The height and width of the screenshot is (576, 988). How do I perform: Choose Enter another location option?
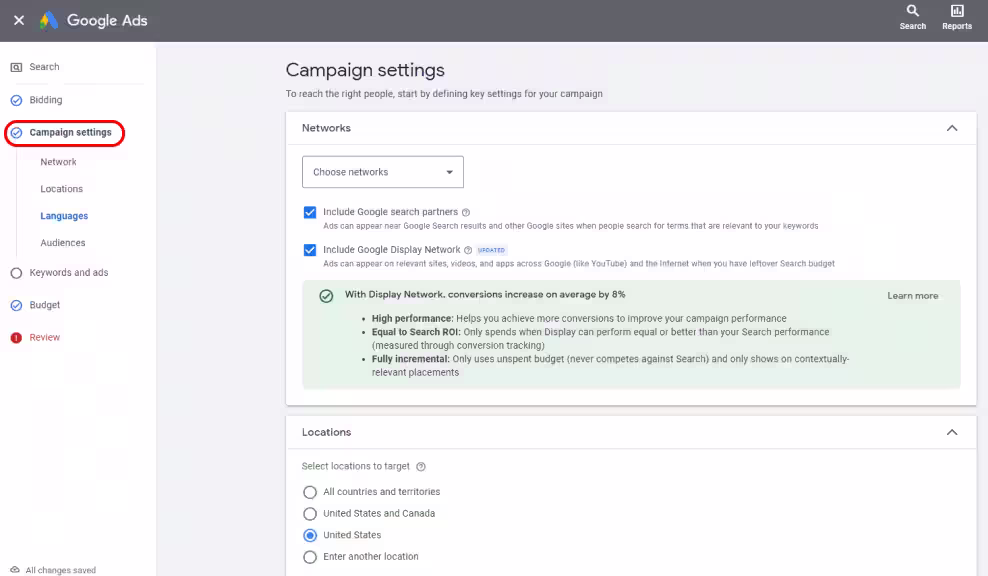coord(309,556)
